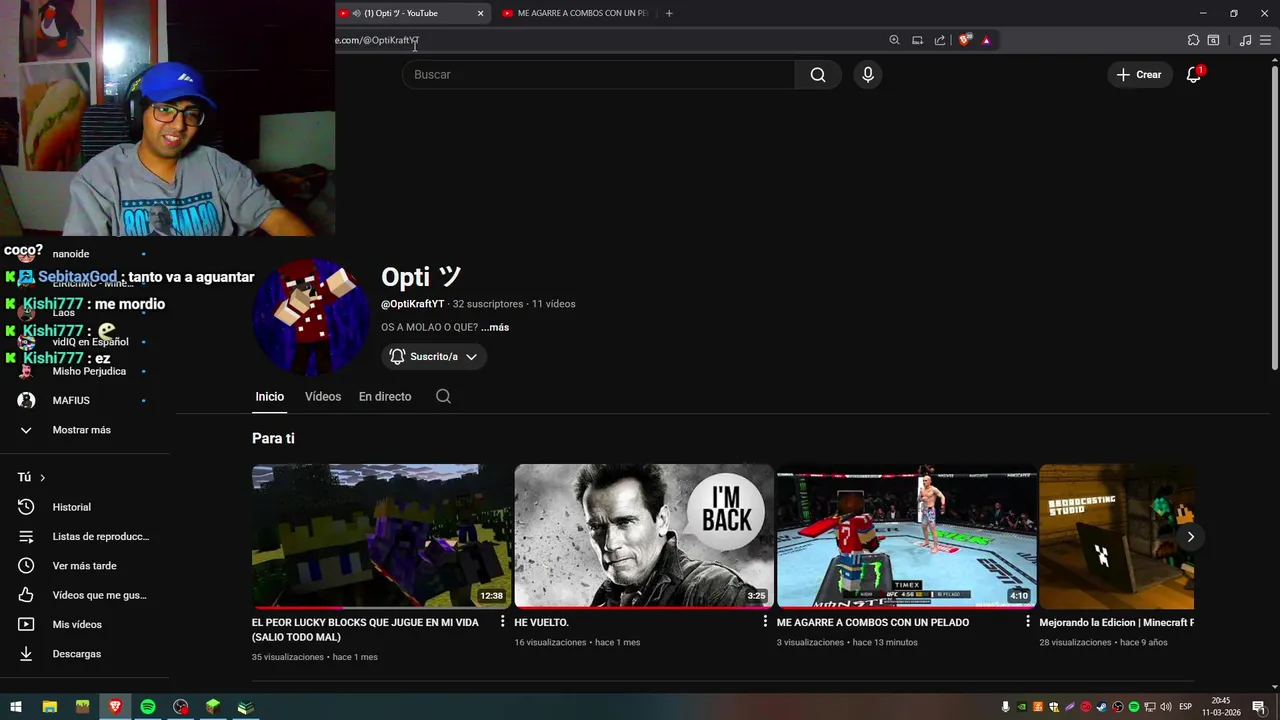Viewport: 1280px width, 720px height.
Task: Click the share page icon in address bar
Action: (940, 40)
